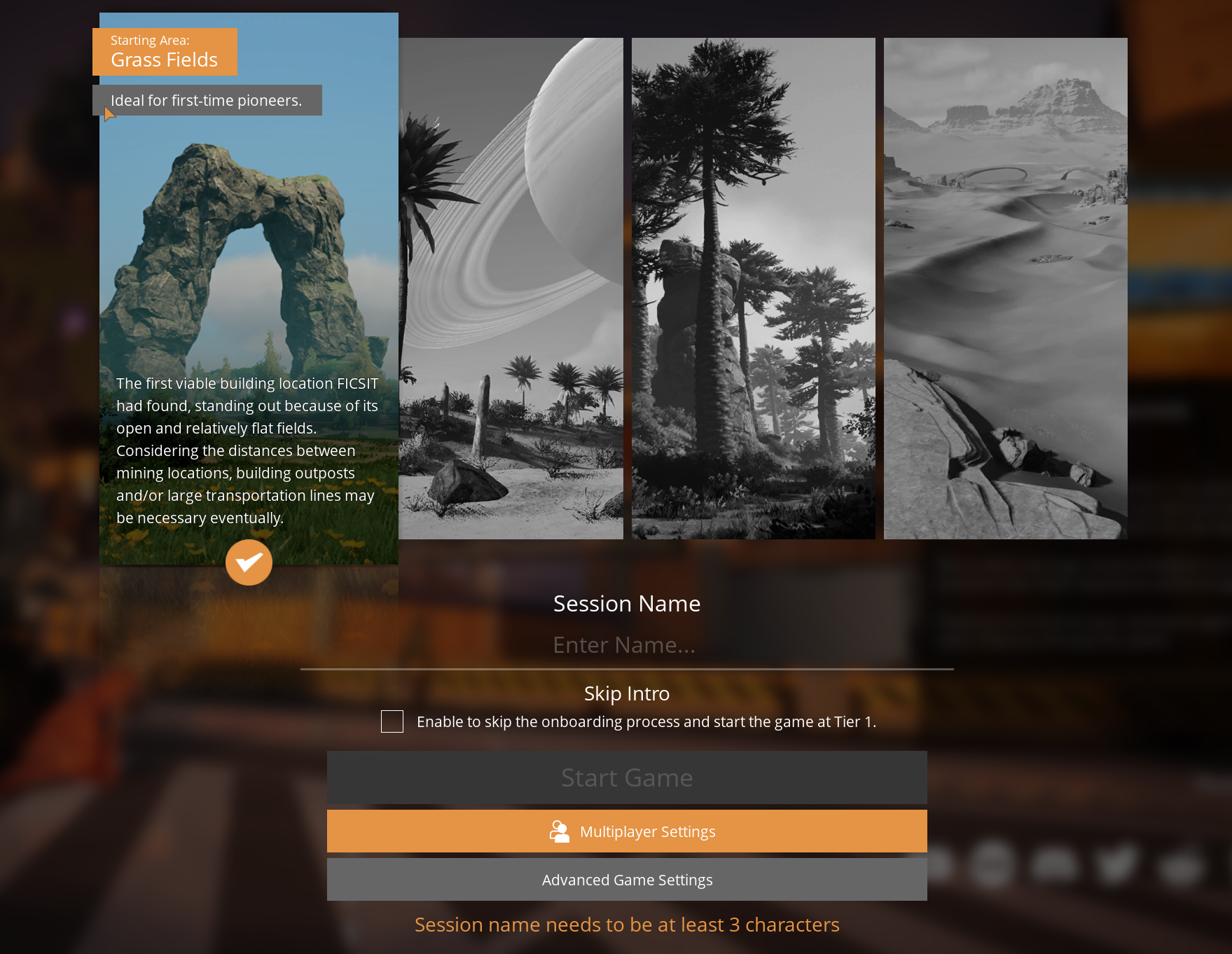Select the sand dune desert starting area
Viewport: 1232px width, 954px height.
point(1005,288)
